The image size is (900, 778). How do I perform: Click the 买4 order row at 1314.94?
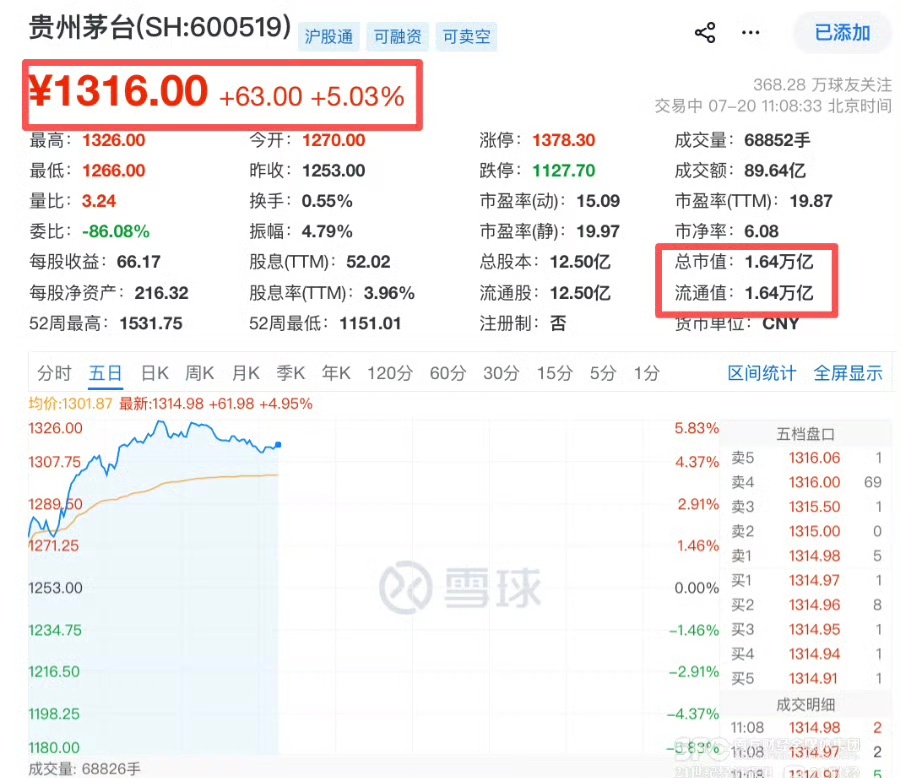(806, 654)
